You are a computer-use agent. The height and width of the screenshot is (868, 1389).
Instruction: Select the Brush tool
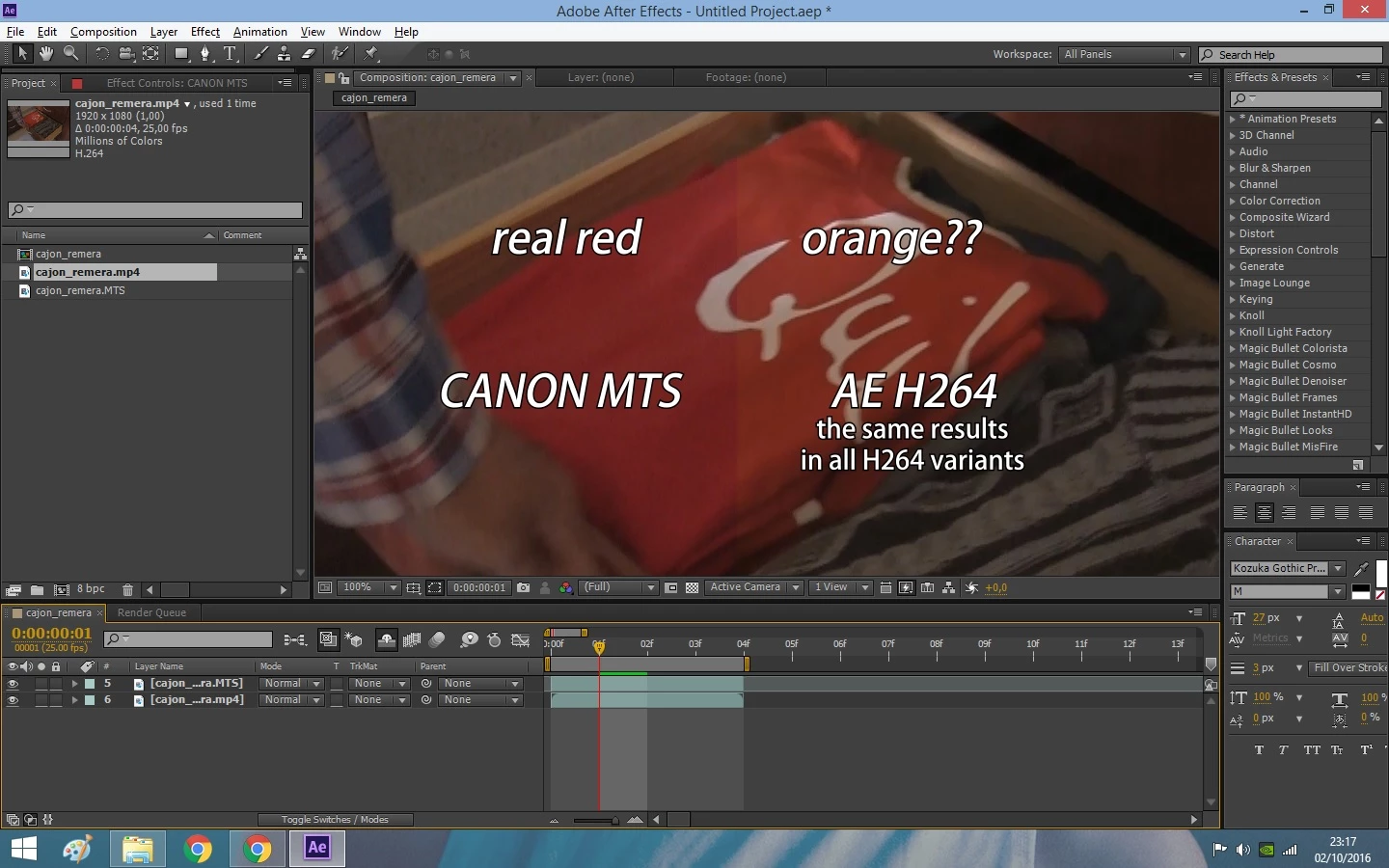click(x=260, y=54)
